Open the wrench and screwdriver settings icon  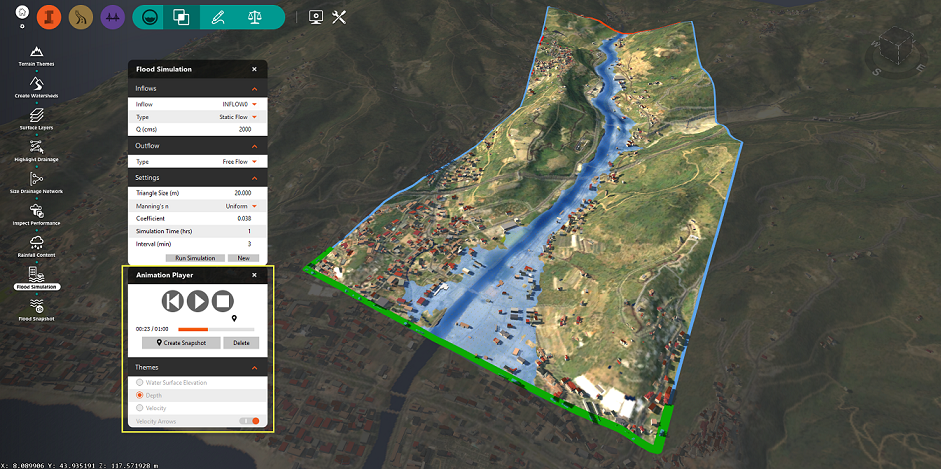tap(339, 17)
